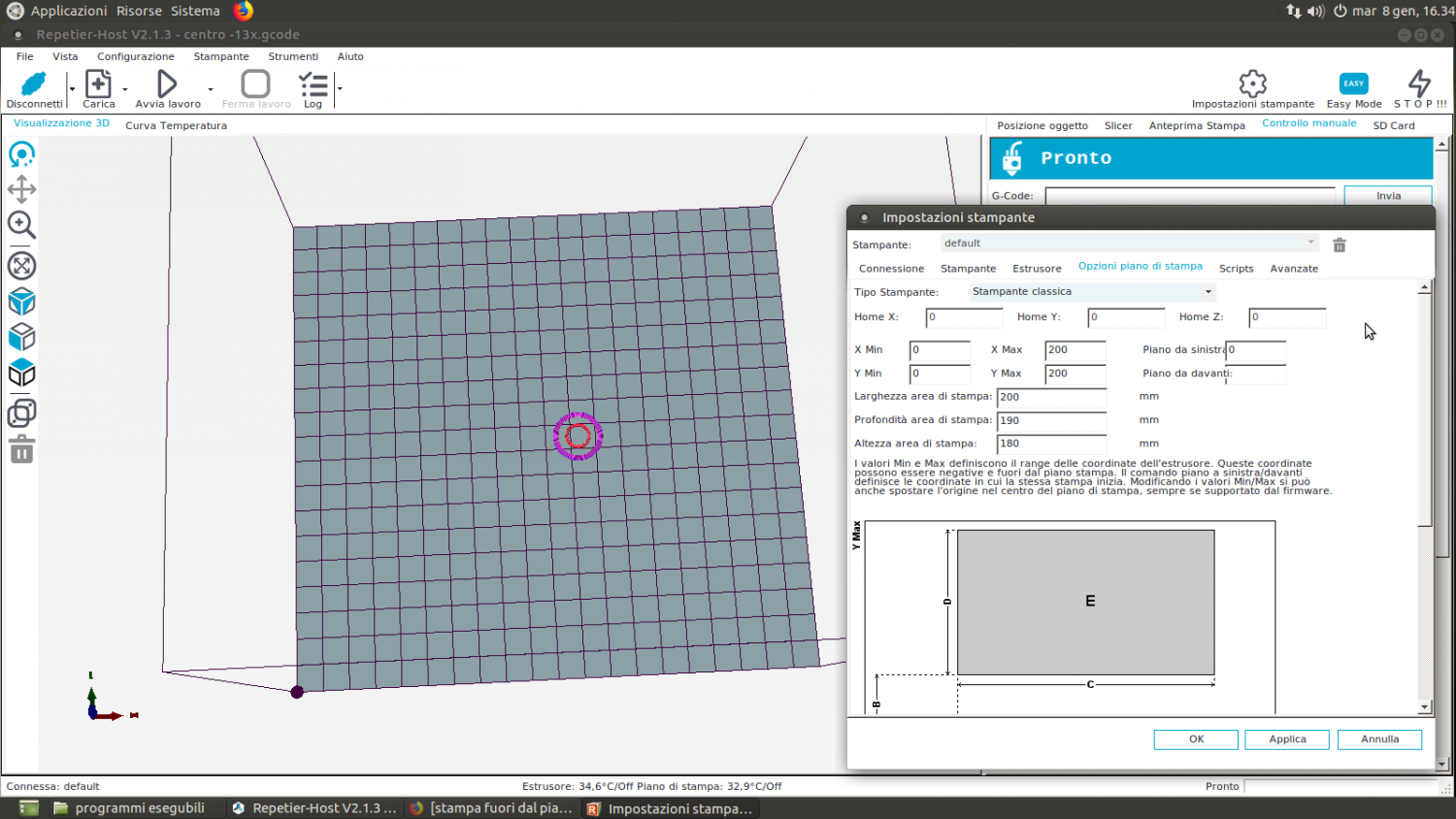Click the network connection tray icon
The image size is (1456, 819).
tap(1294, 11)
